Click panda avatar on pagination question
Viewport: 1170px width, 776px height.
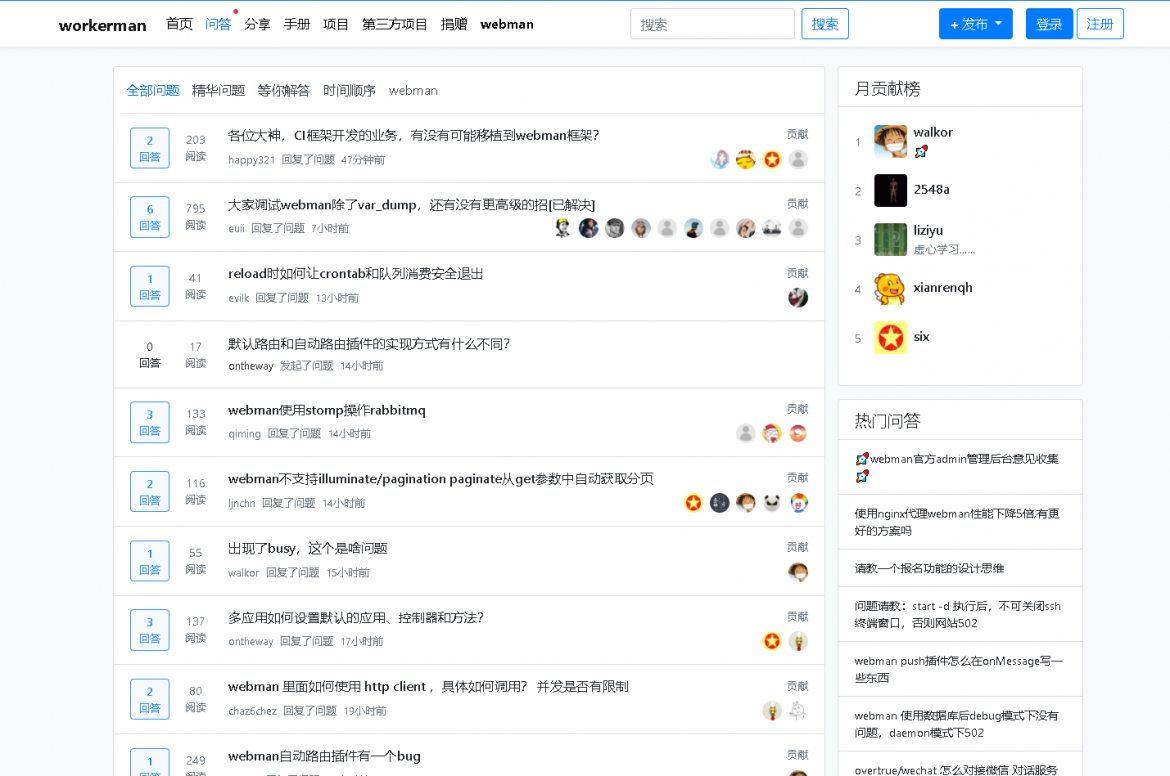pos(772,503)
